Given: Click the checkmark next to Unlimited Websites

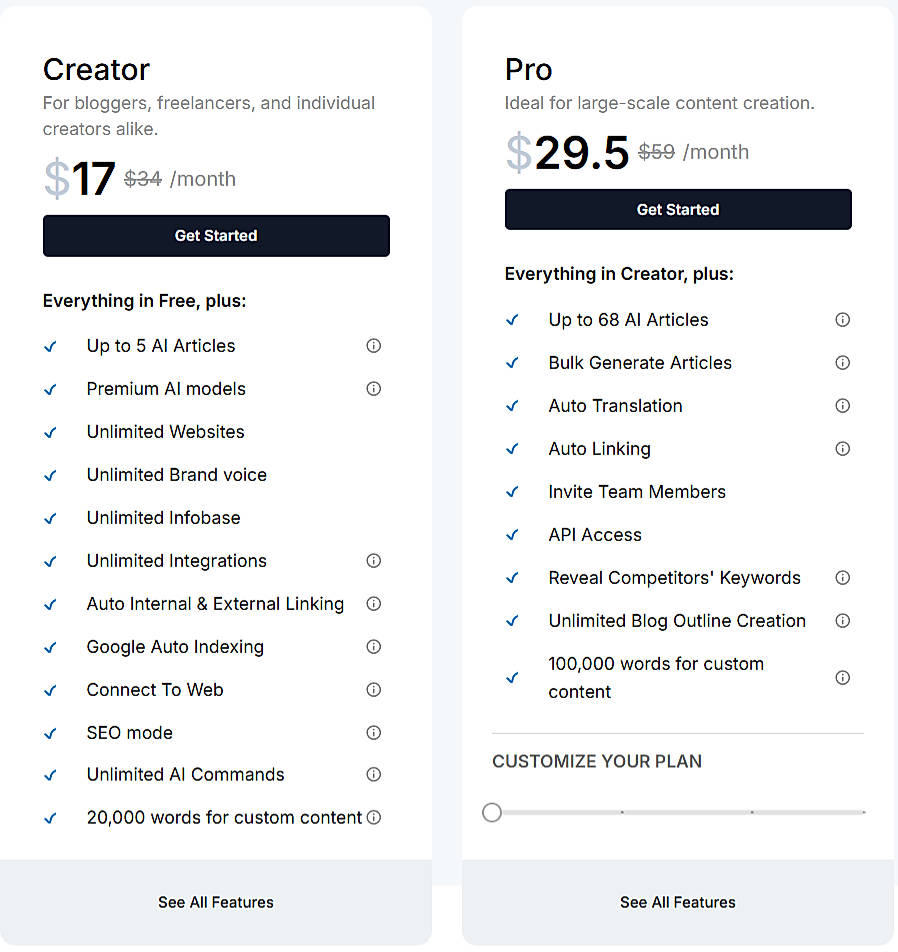Looking at the screenshot, I should [x=50, y=431].
